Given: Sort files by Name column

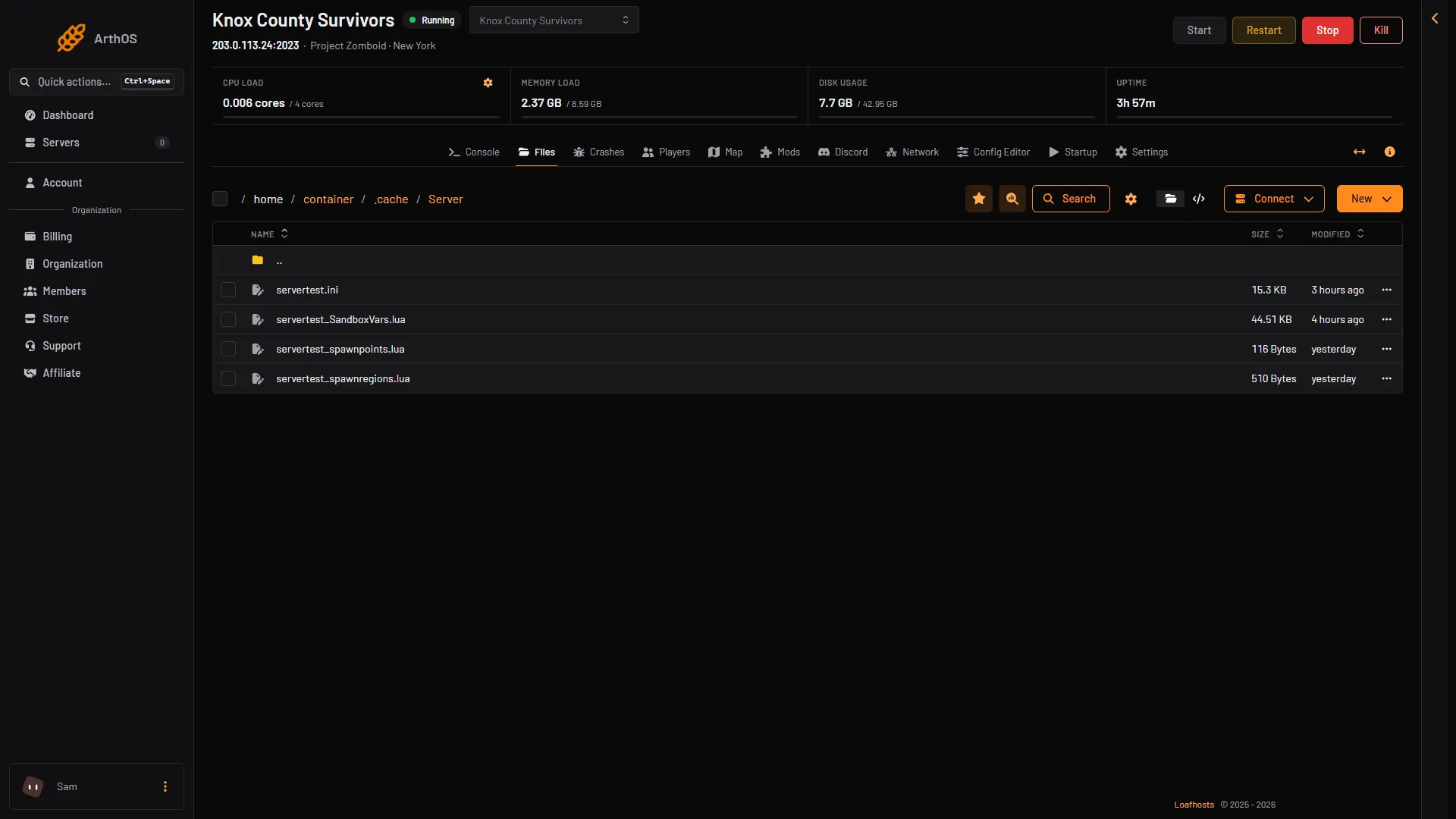Looking at the screenshot, I should (x=269, y=234).
